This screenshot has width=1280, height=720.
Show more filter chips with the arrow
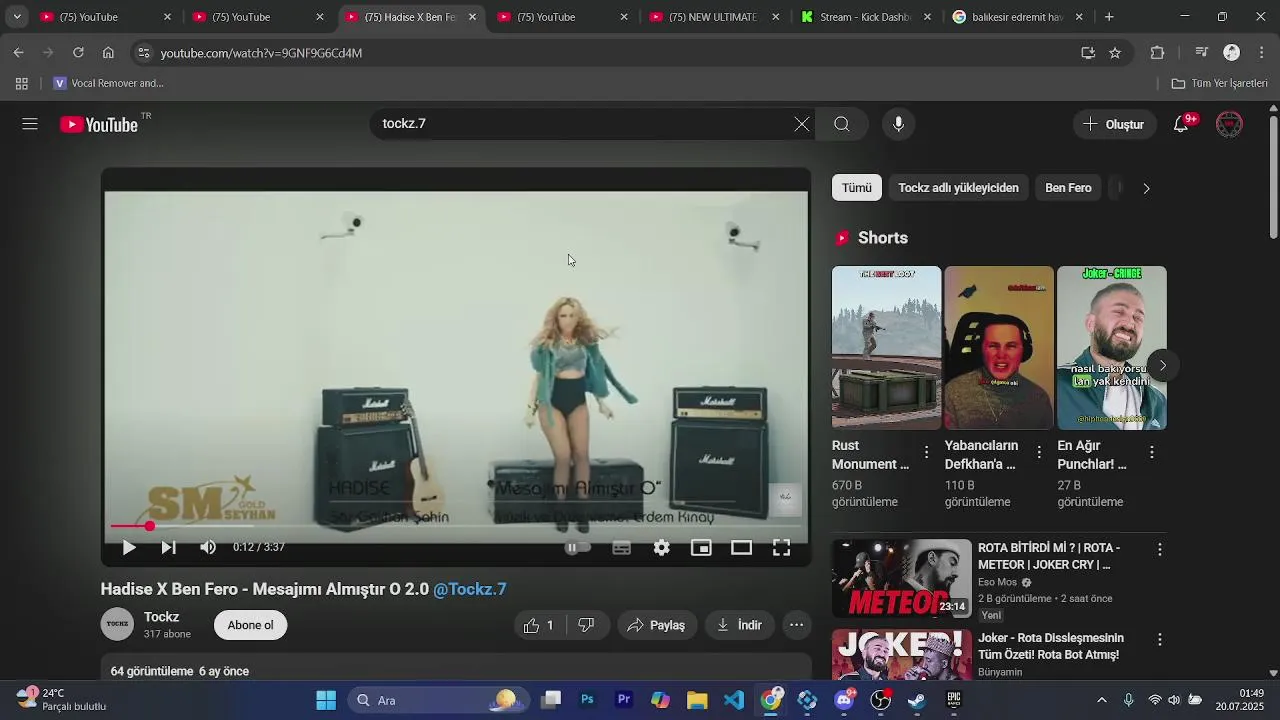pos(1146,188)
